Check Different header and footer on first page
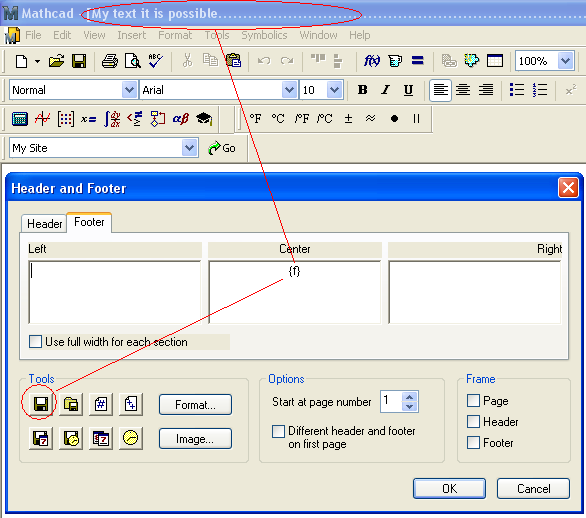 [278, 431]
